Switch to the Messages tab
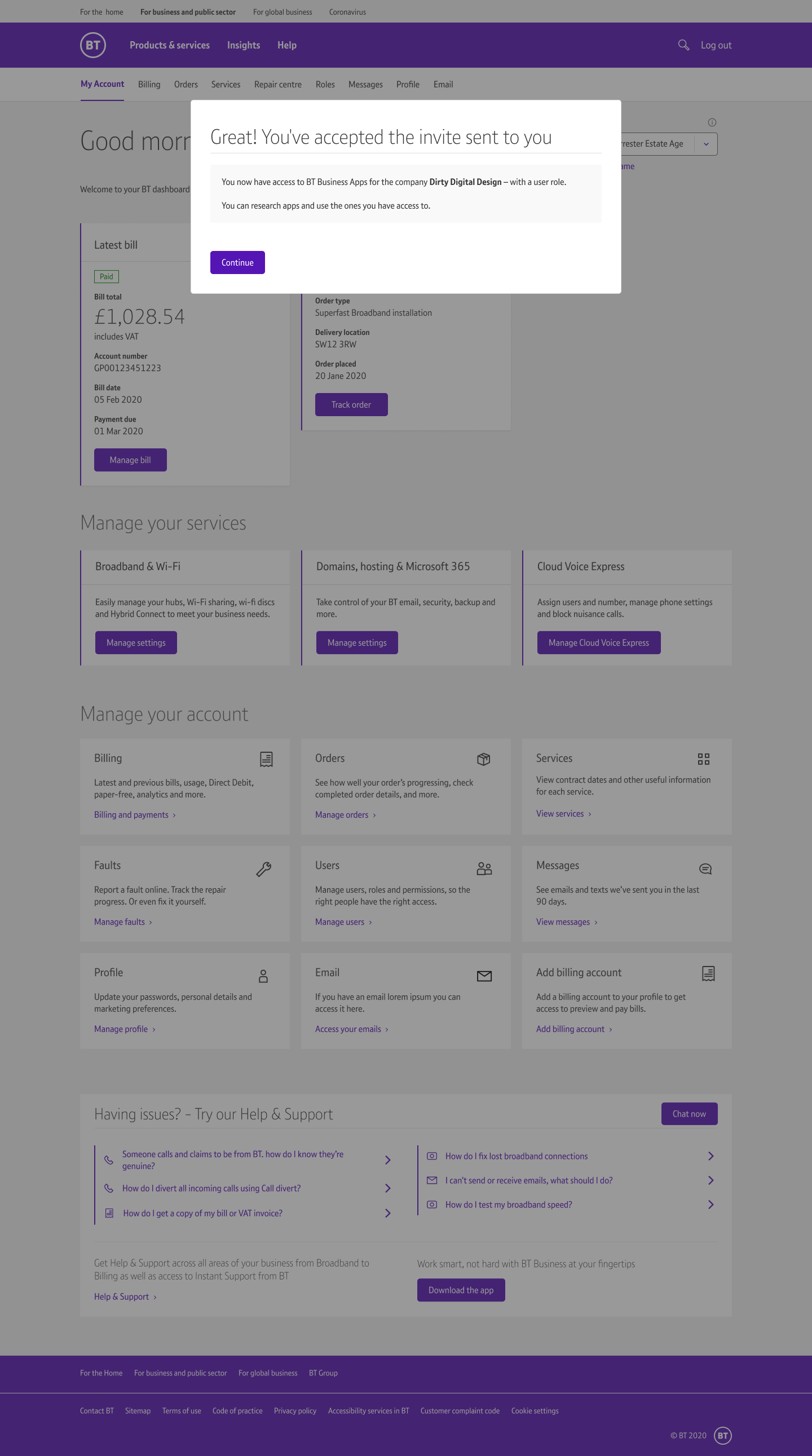 click(365, 84)
